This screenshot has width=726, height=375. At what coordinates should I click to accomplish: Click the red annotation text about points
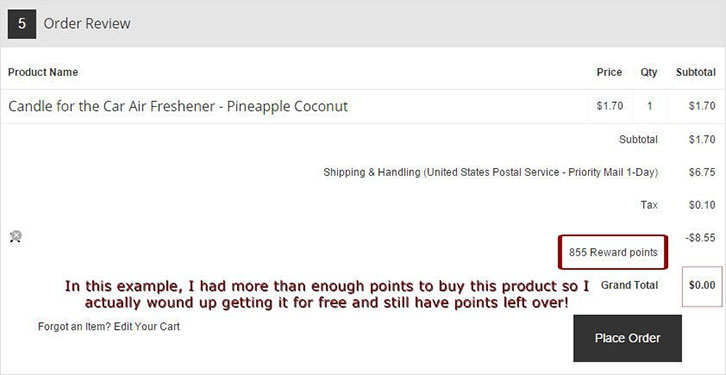click(x=327, y=294)
